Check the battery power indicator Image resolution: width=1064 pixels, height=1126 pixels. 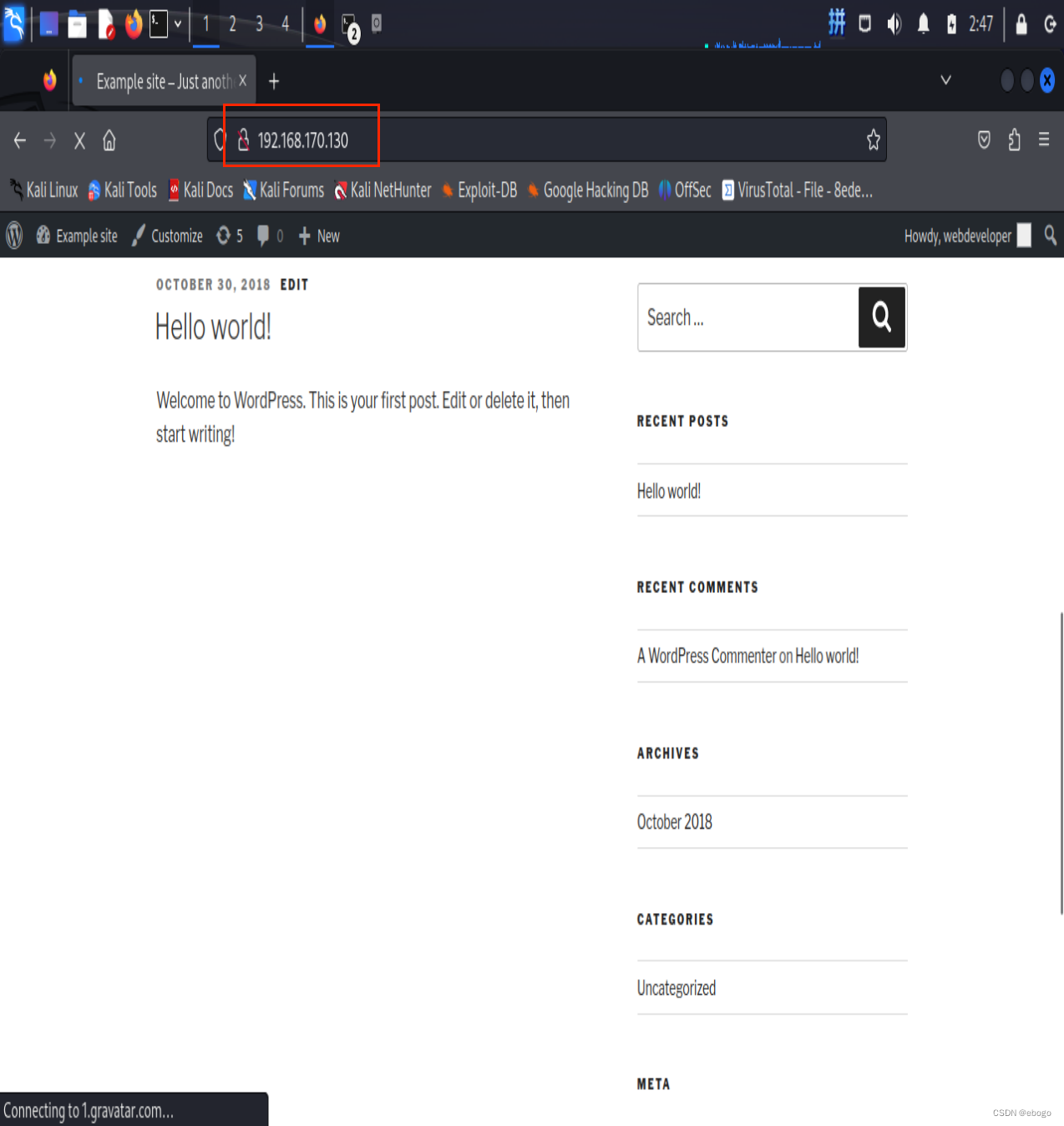click(951, 23)
